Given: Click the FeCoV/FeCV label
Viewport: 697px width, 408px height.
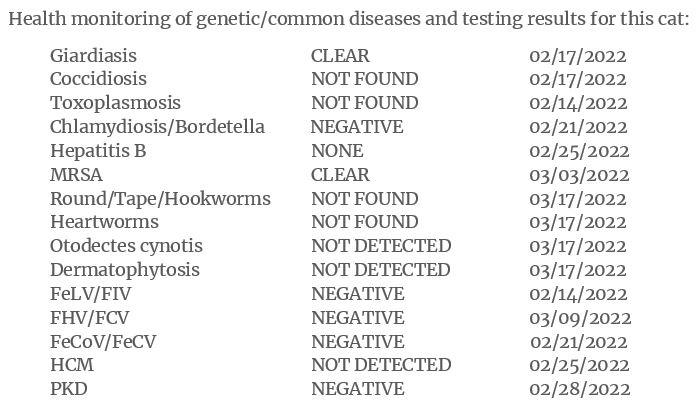Looking at the screenshot, I should (x=103, y=342).
